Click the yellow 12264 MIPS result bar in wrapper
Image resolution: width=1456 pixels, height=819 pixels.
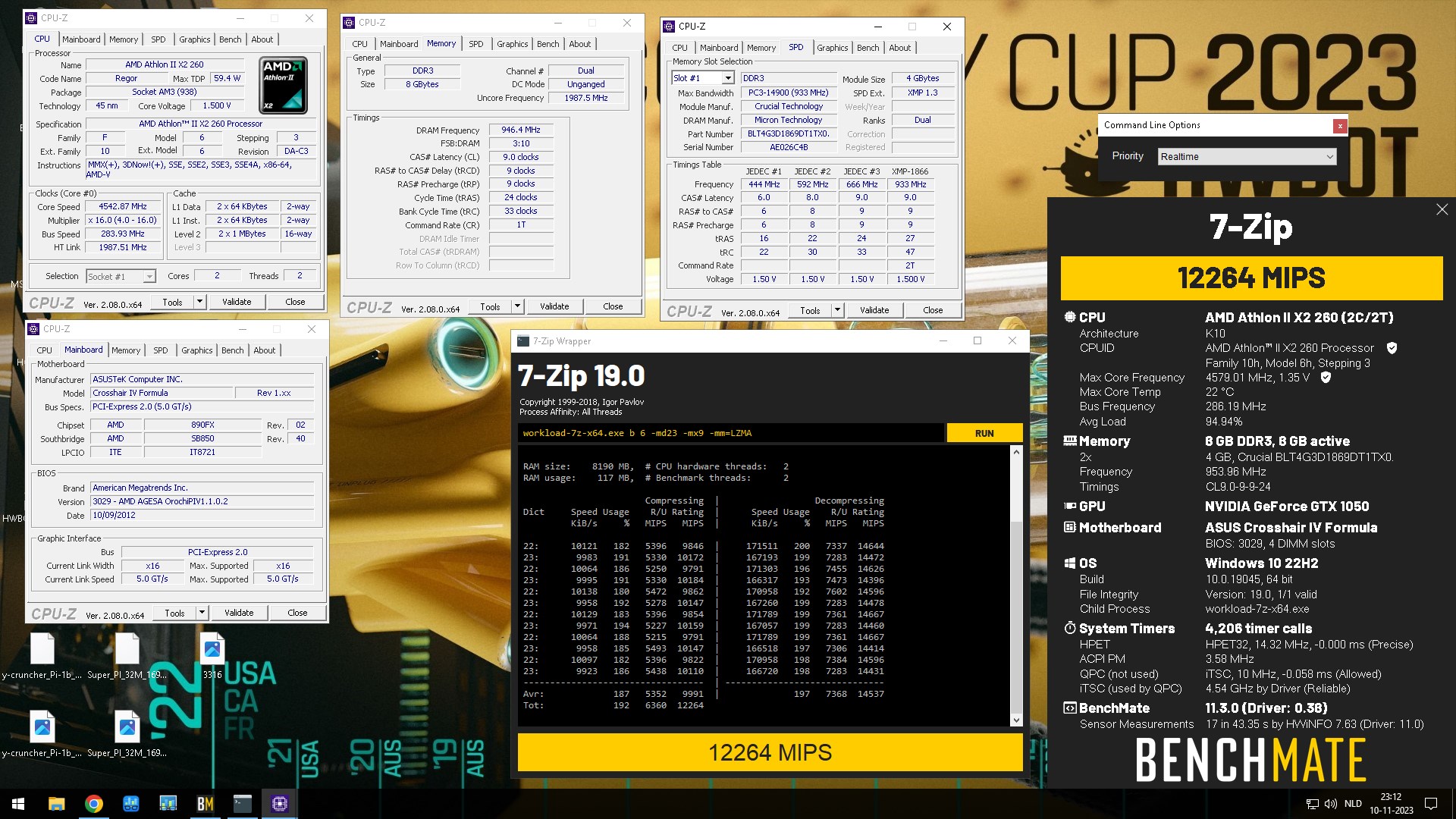coord(770,752)
